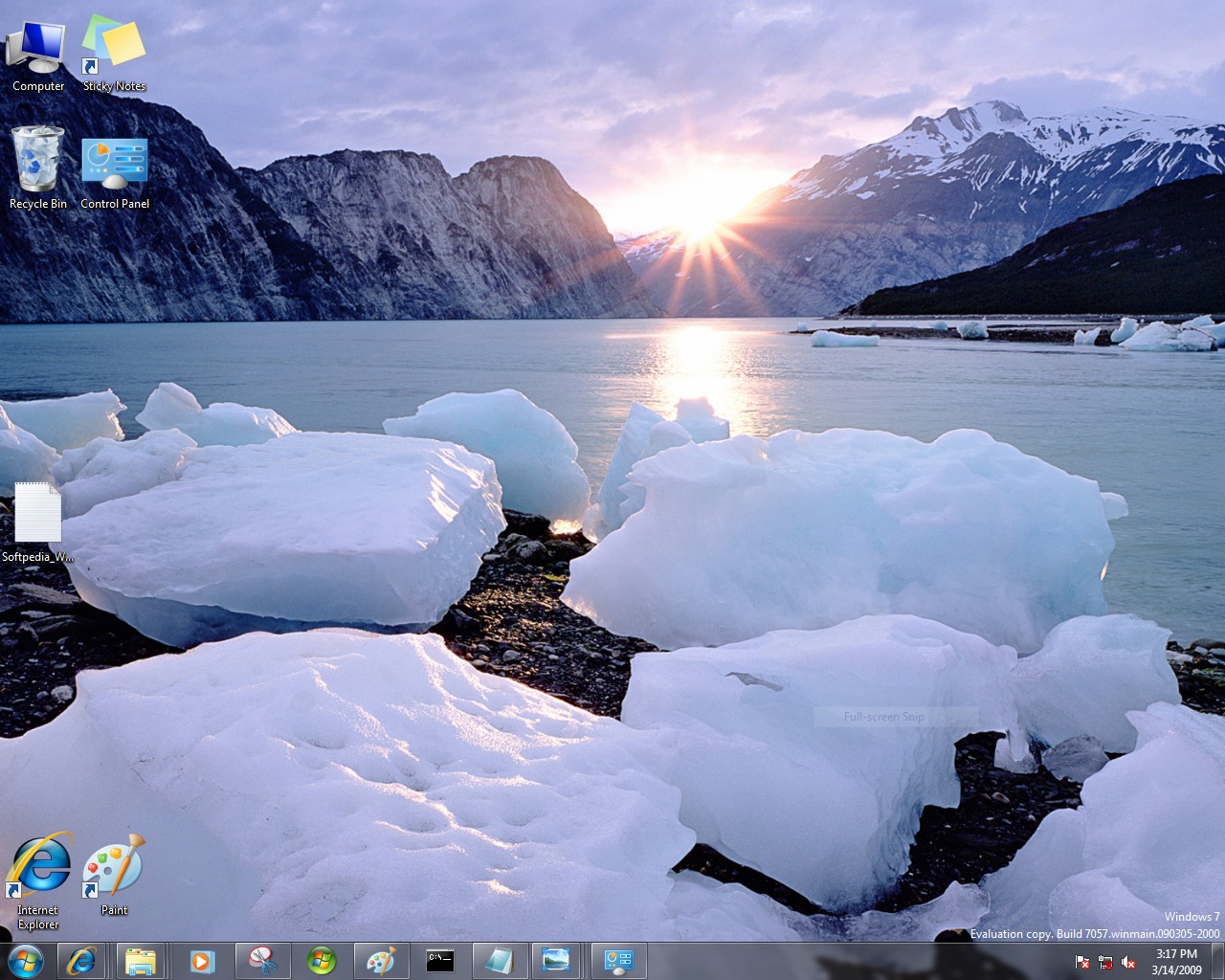This screenshot has height=980, width=1225.
Task: Open the Windows Start menu orb
Action: (25, 960)
